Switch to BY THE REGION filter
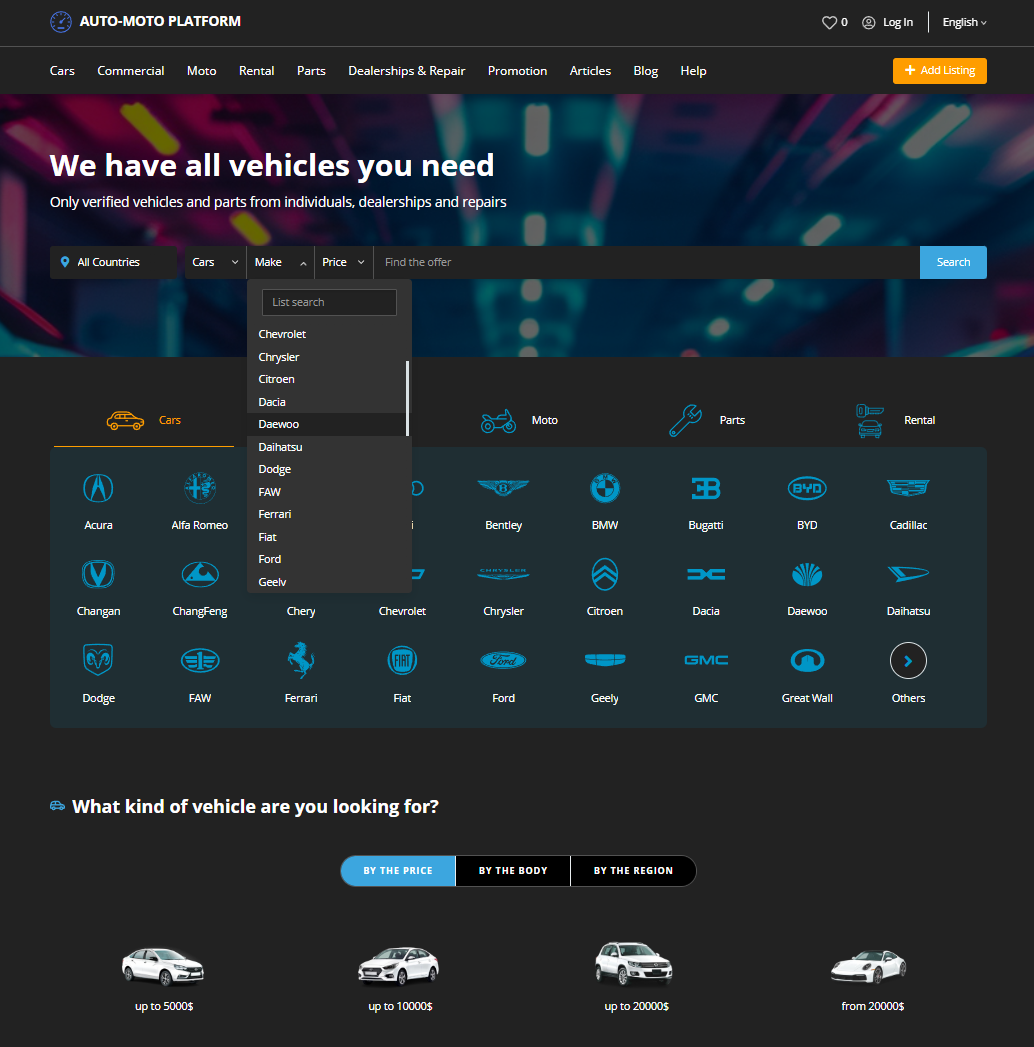1034x1047 pixels. 633,871
